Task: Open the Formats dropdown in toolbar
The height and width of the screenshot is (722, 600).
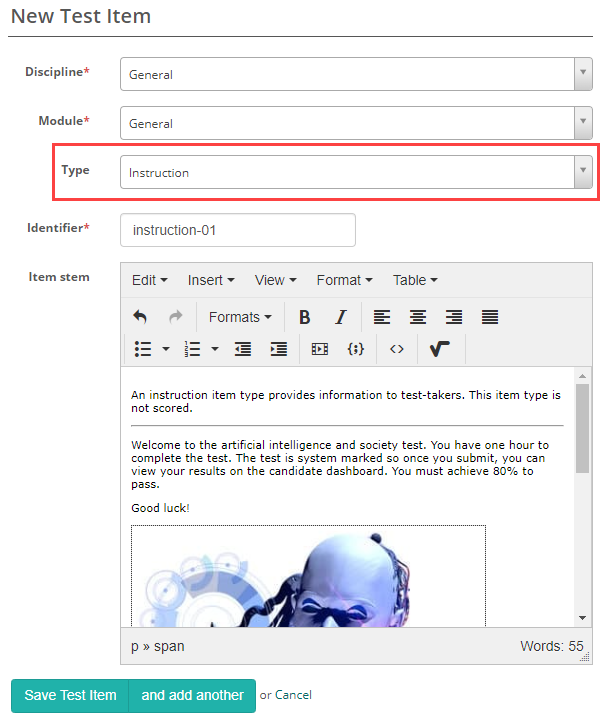Action: [240, 317]
